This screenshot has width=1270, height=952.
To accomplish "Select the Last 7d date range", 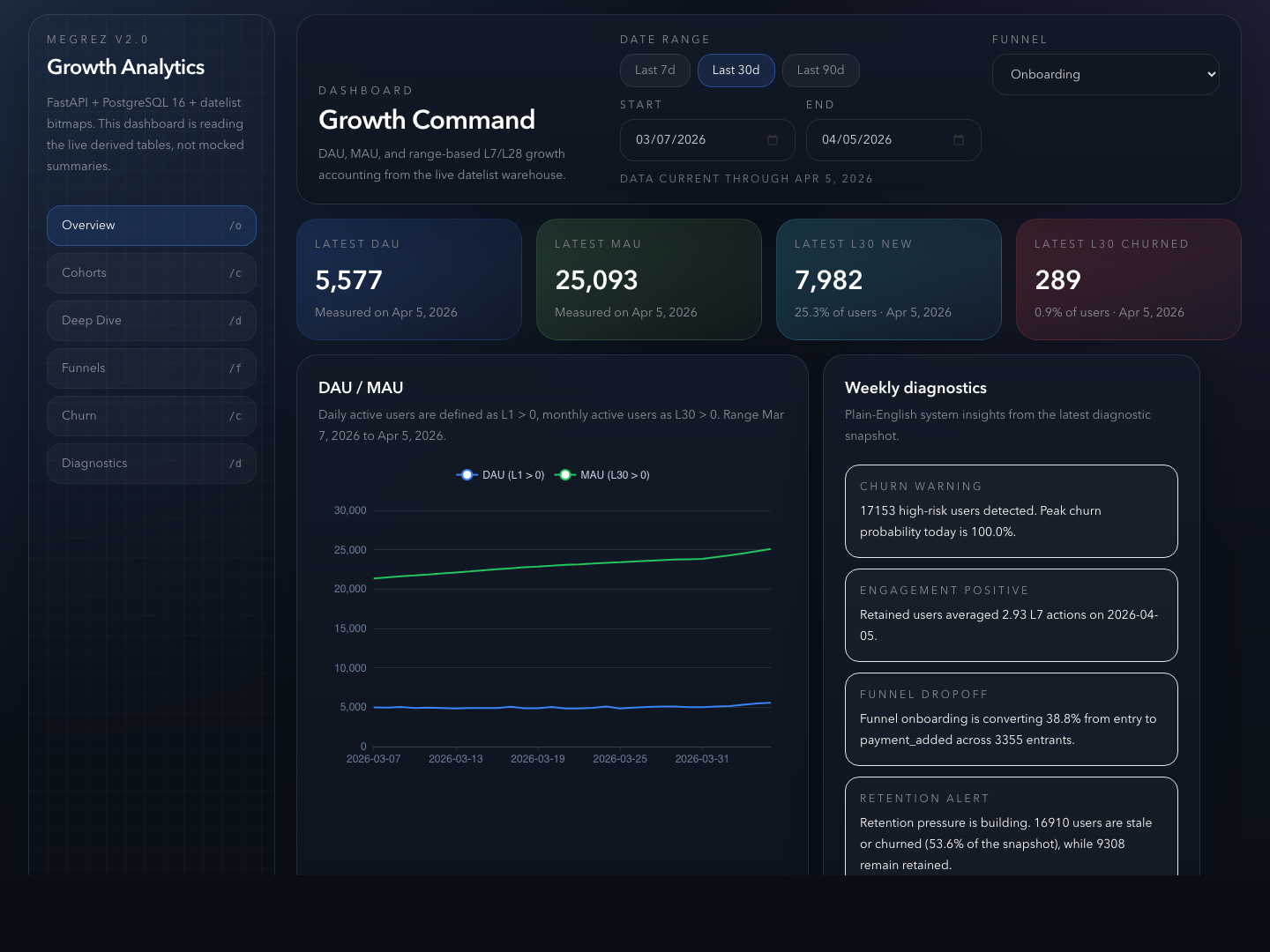I will click(x=654, y=71).
